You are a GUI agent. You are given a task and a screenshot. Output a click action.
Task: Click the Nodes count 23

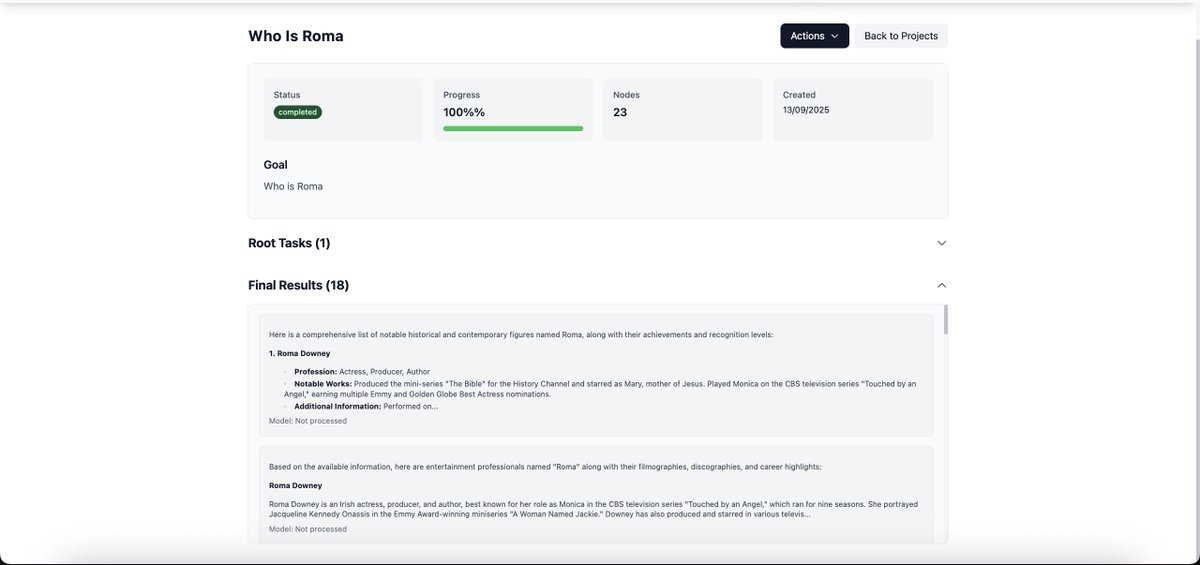[x=620, y=112]
